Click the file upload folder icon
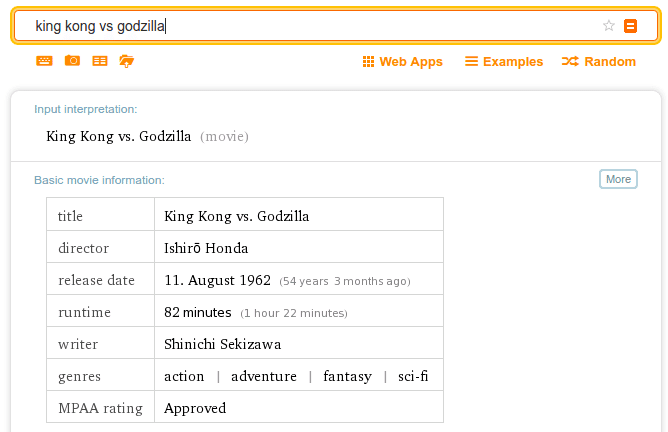The image size is (668, 432). tap(127, 61)
